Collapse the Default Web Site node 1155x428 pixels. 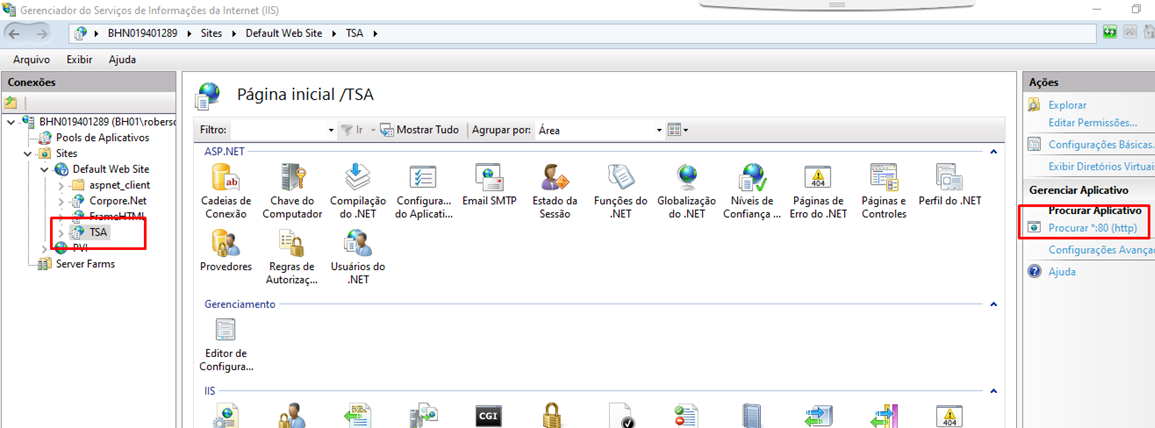click(44, 169)
